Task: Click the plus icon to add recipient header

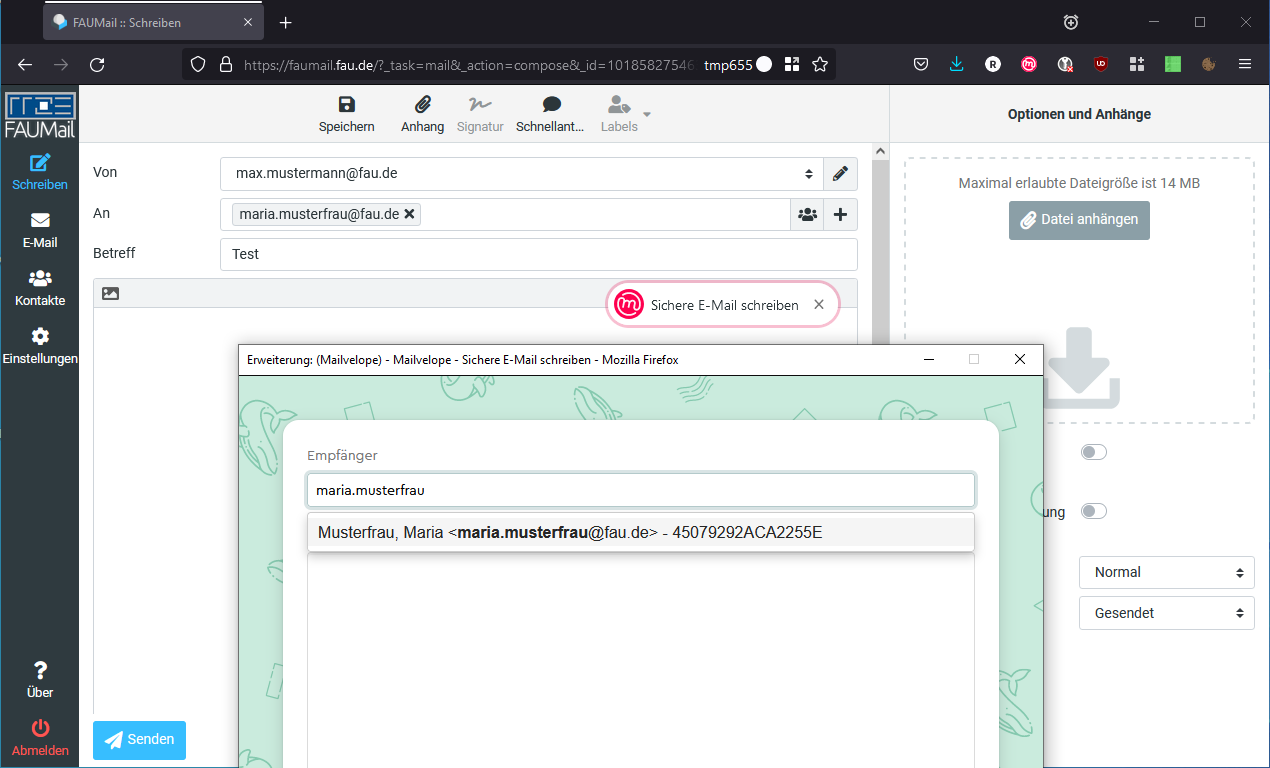Action: click(x=840, y=214)
